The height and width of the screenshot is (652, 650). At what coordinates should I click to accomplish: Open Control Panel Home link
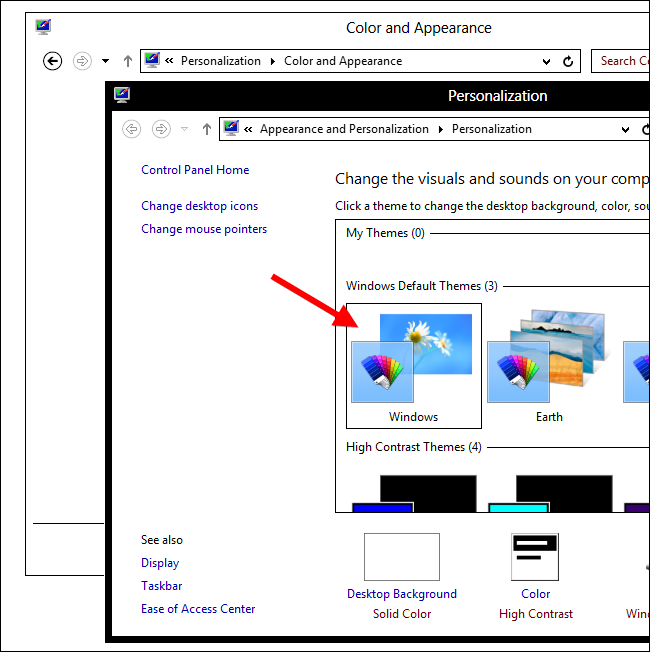click(195, 170)
